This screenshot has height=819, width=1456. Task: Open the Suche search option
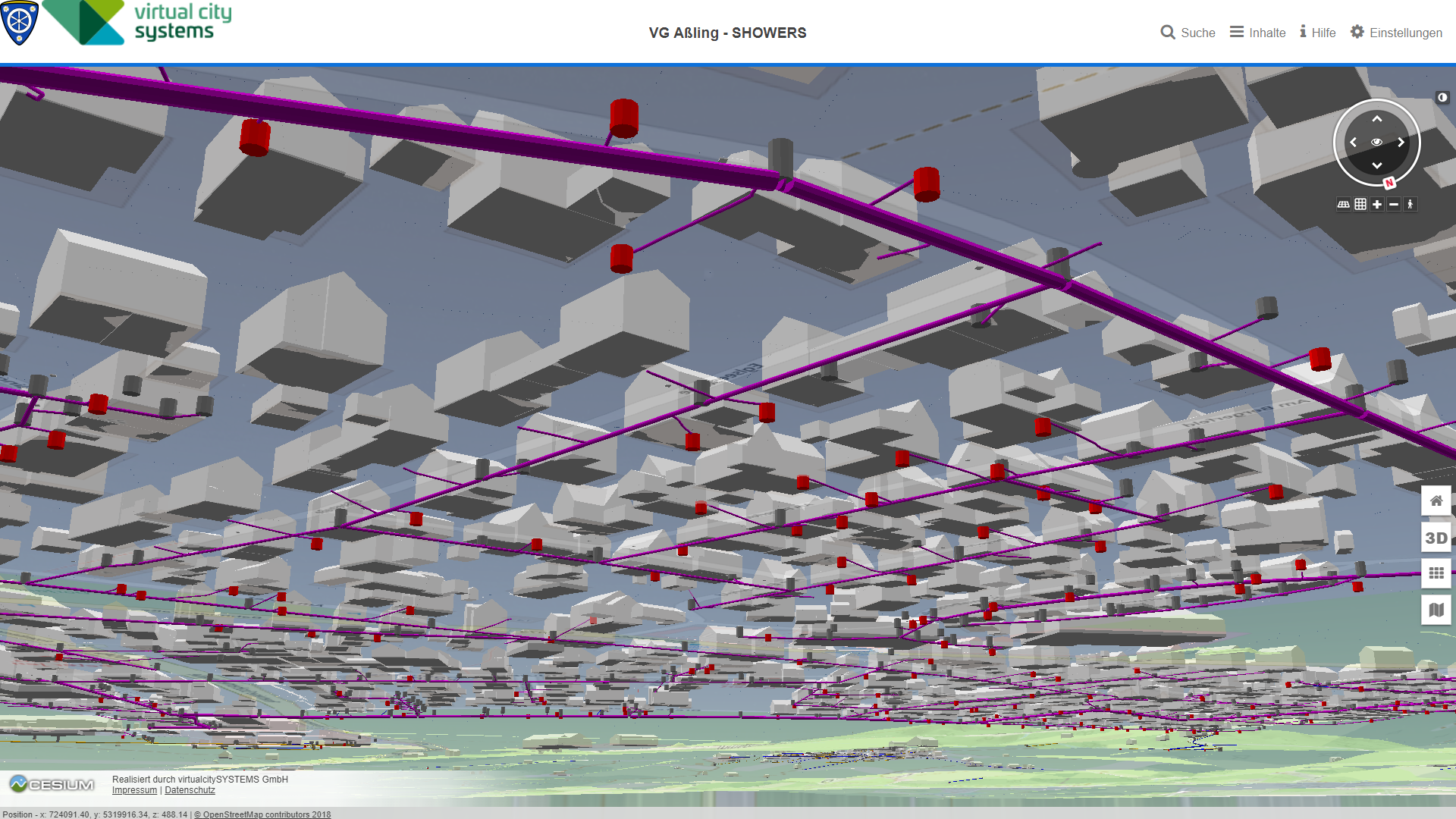click(x=1188, y=33)
